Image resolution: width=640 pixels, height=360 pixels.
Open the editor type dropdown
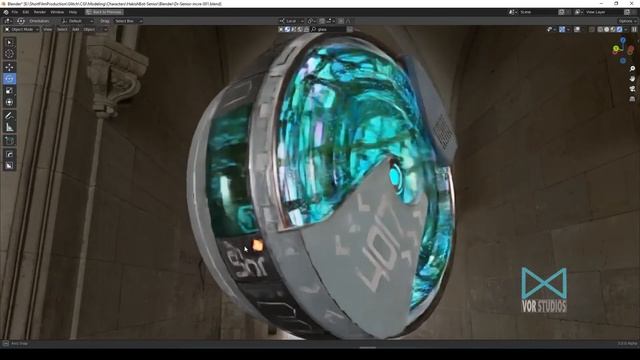(x=8, y=21)
